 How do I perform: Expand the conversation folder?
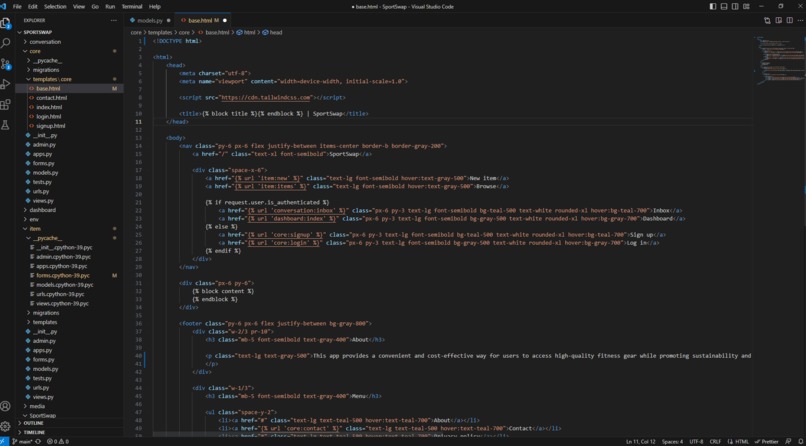(45, 42)
